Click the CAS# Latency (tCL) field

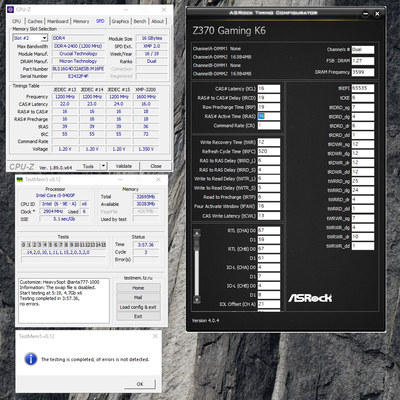[x=269, y=89]
